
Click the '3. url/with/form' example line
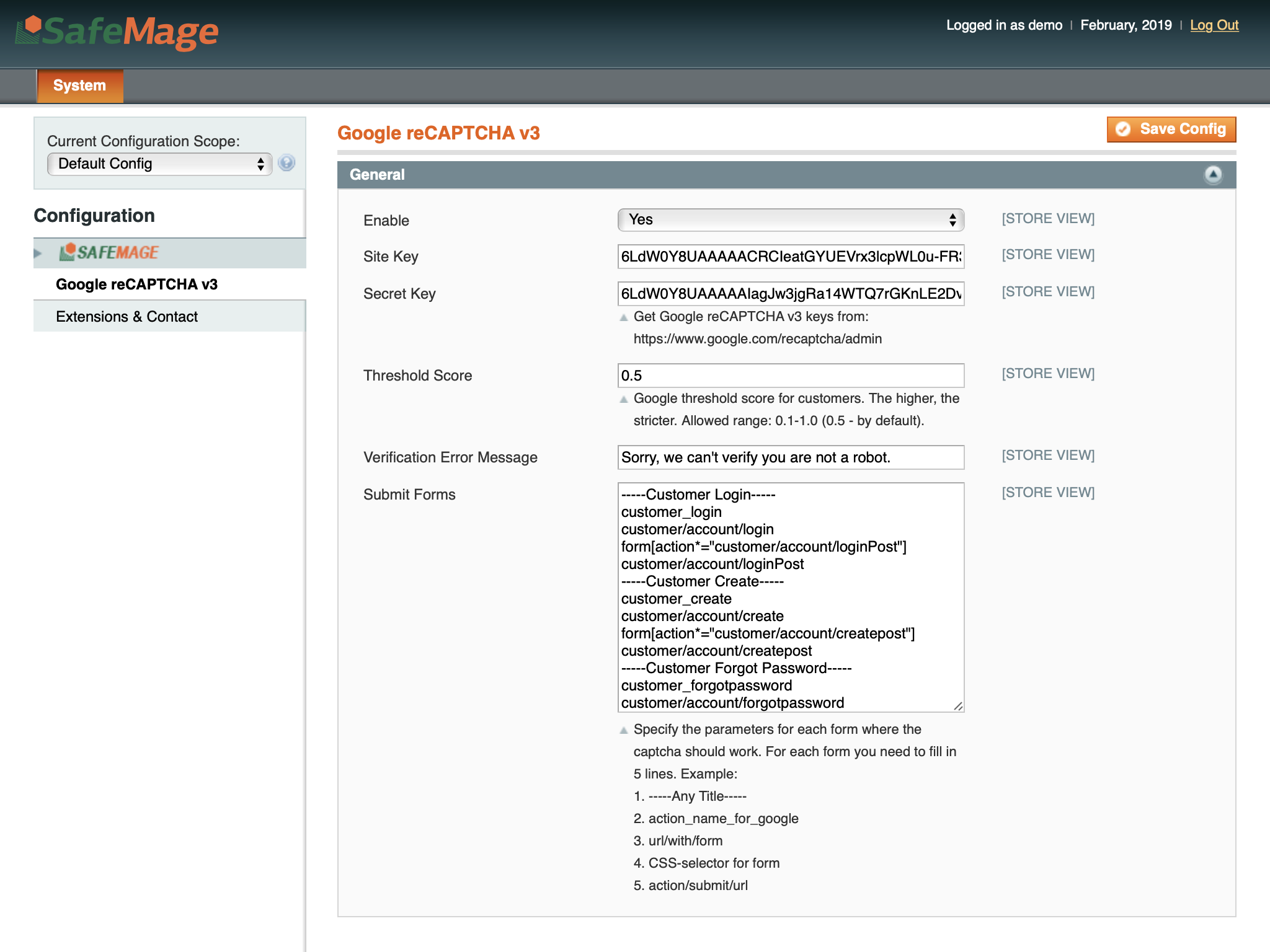pyautogui.click(x=678, y=840)
